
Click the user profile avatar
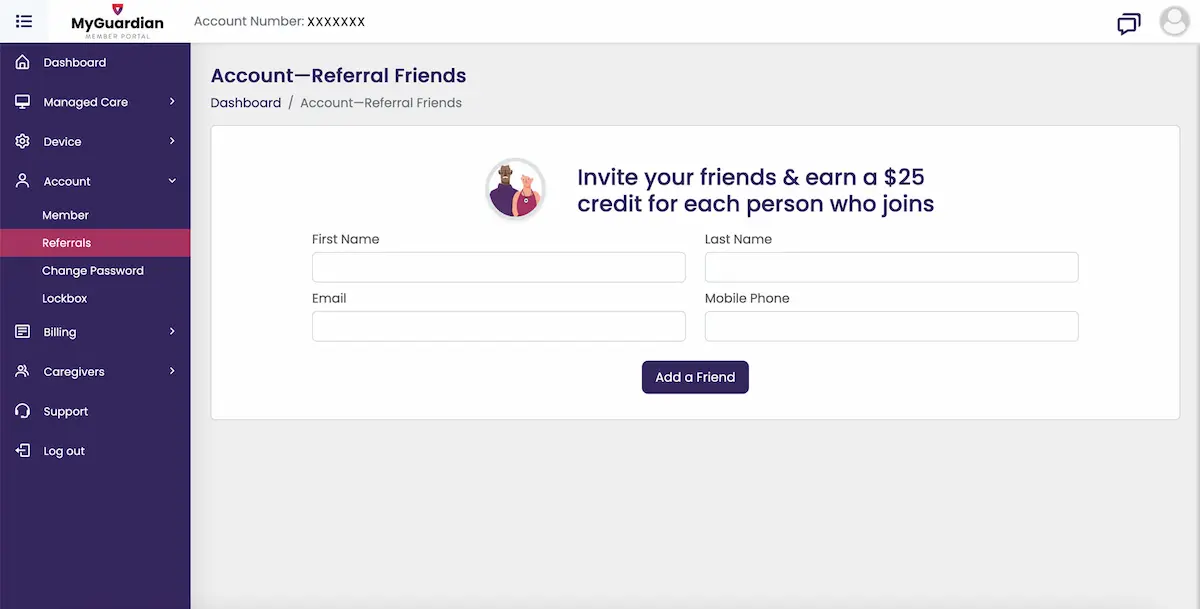point(1174,21)
